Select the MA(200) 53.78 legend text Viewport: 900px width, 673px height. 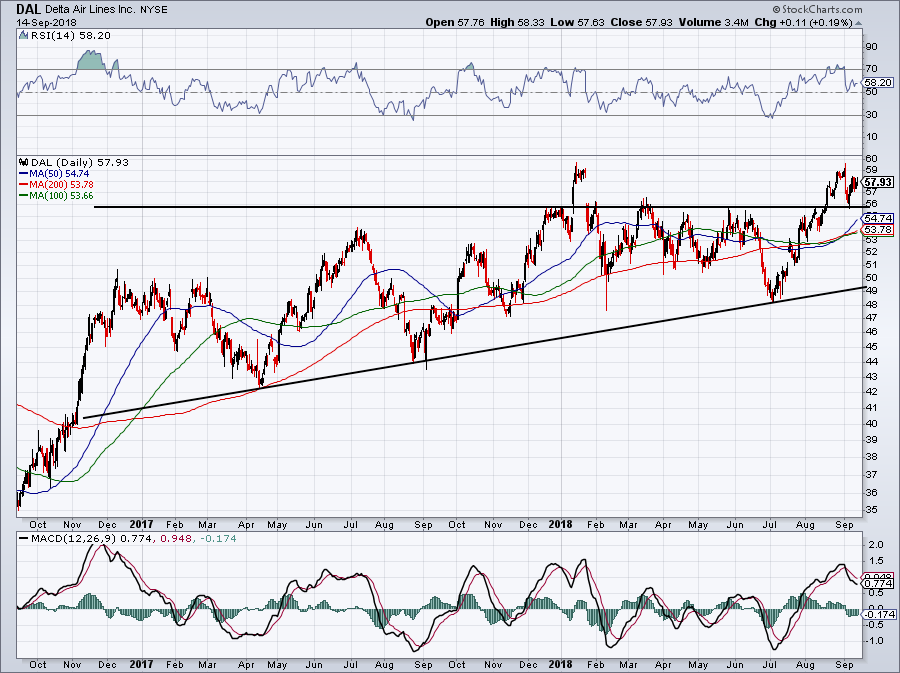click(x=61, y=185)
